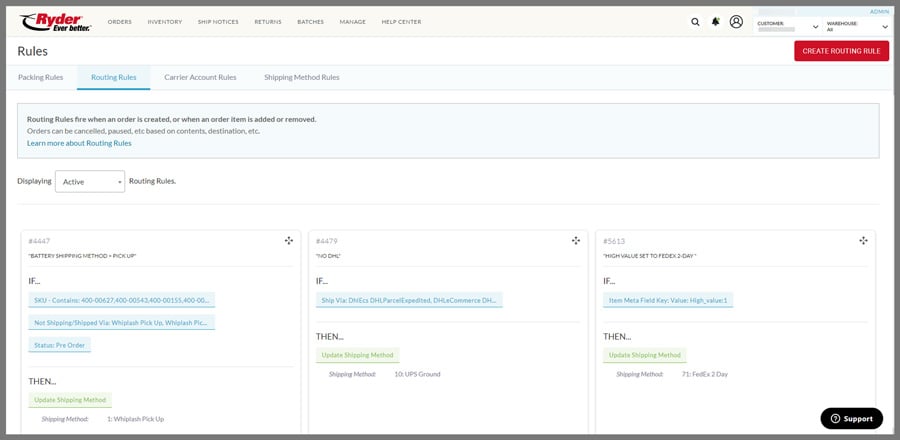This screenshot has height=440, width=900.
Task: Switch to the Packing Rules tab
Action: coord(41,77)
